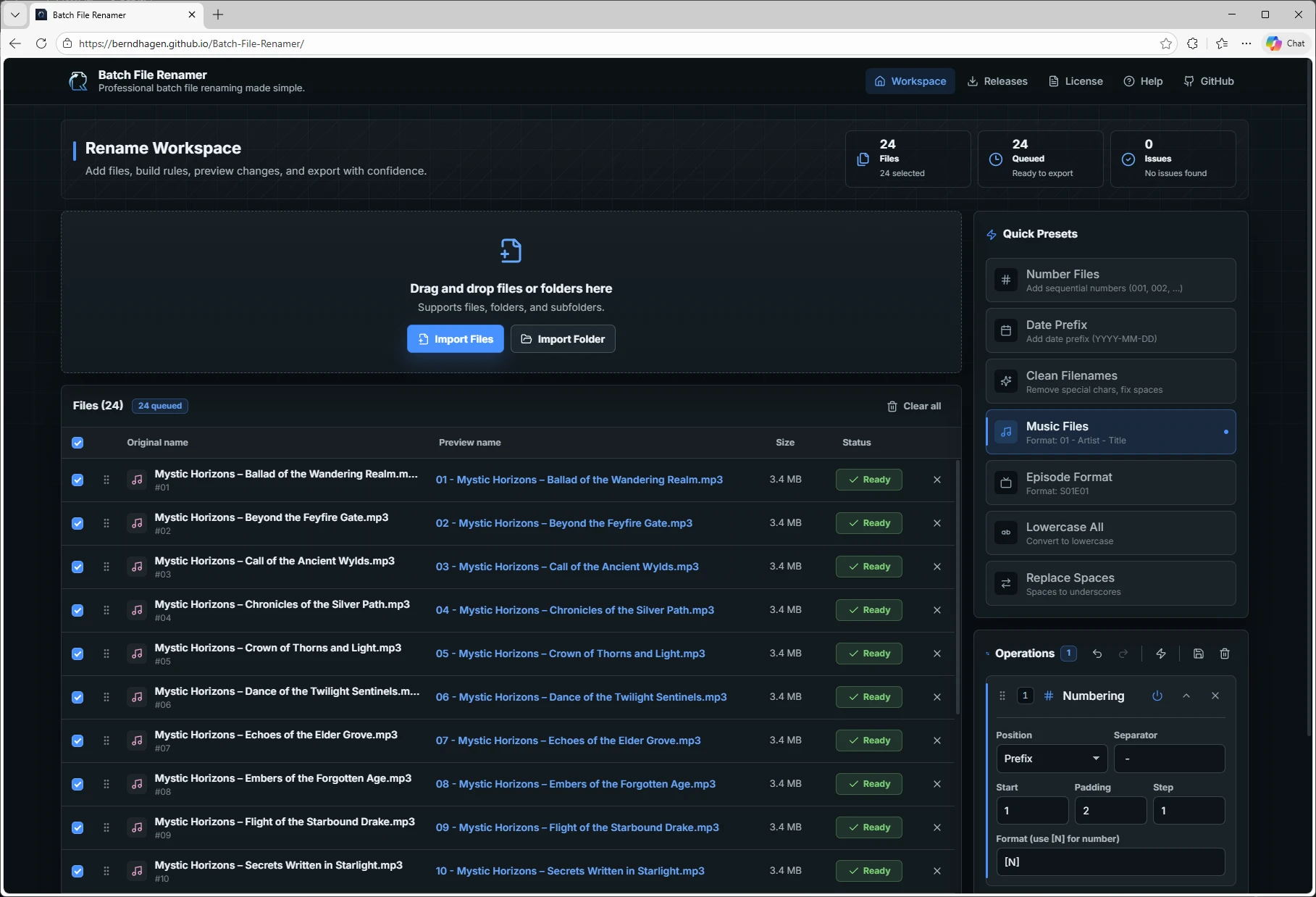1316x897 pixels.
Task: Redo the operation change
Action: point(1123,654)
